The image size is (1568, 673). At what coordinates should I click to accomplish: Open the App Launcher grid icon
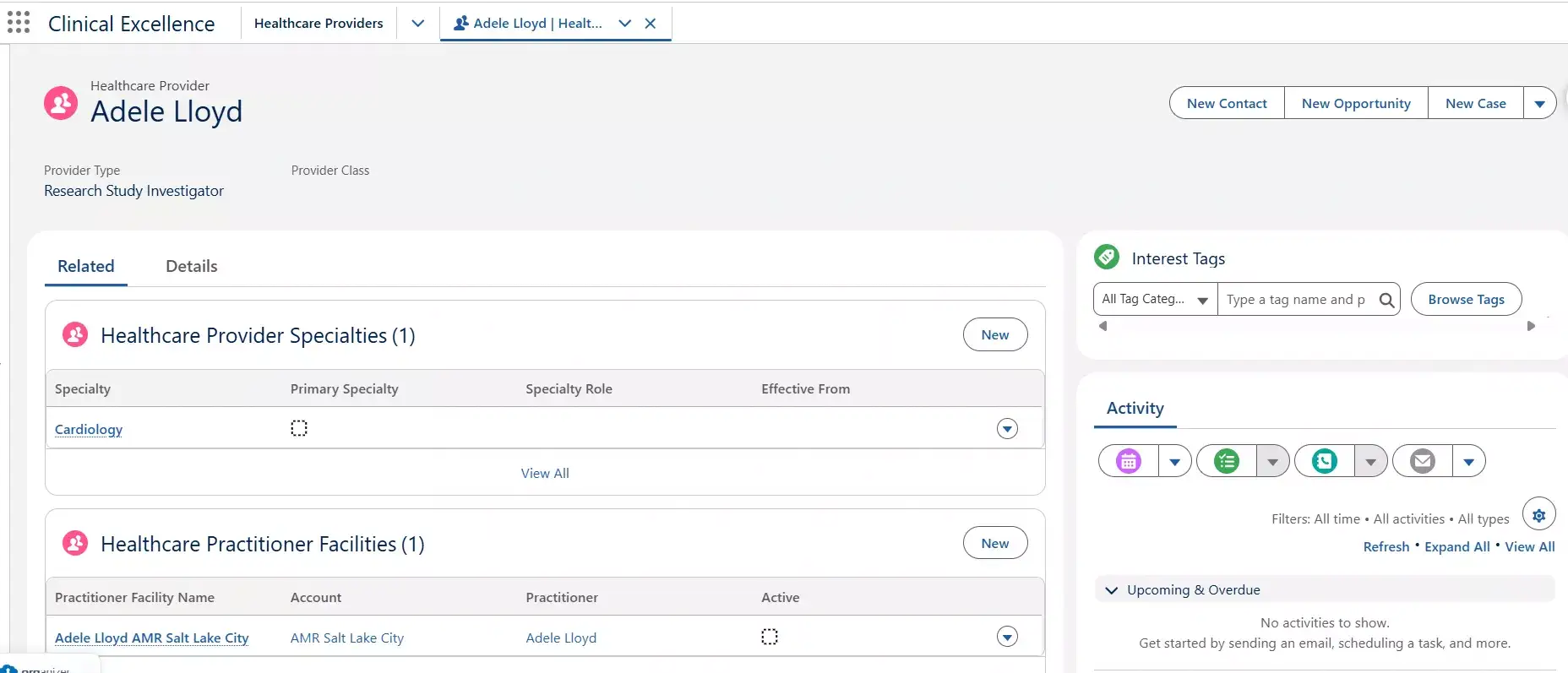coord(19,23)
